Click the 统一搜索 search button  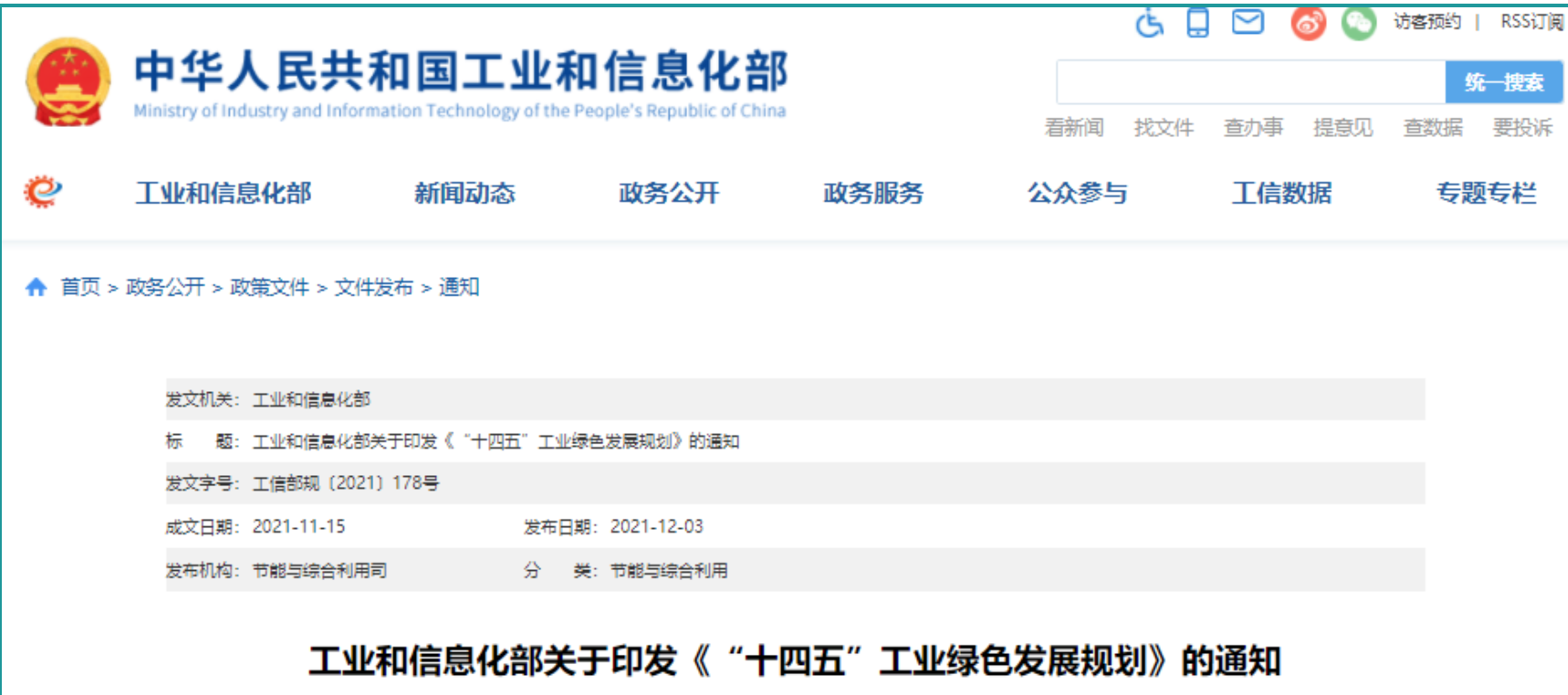coord(1503,82)
